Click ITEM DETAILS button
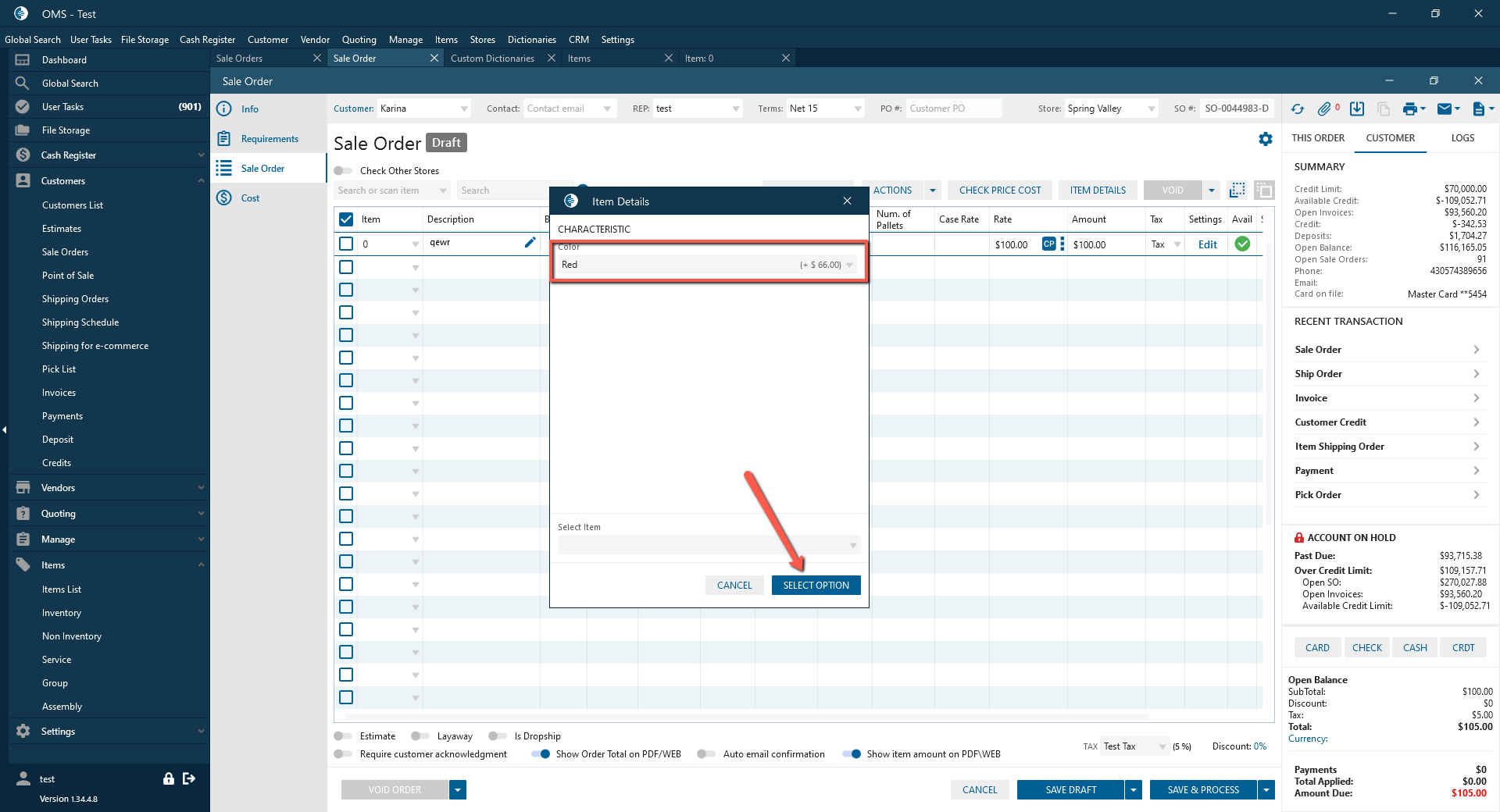The width and height of the screenshot is (1500, 812). pos(1098,191)
